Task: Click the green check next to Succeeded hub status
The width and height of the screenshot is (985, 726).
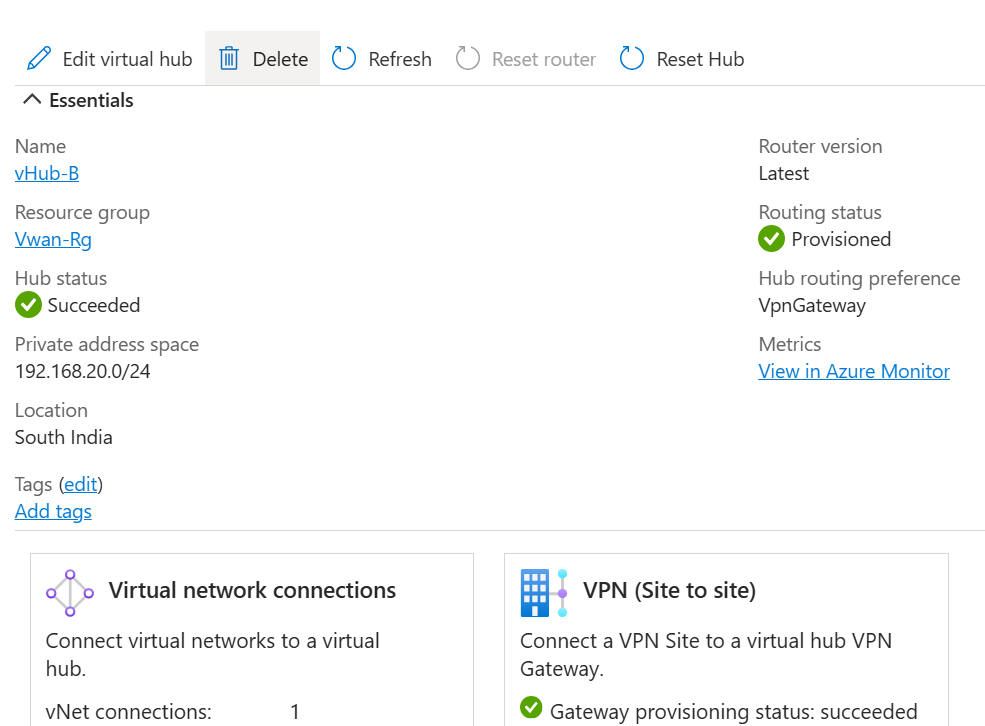Action: (x=27, y=305)
